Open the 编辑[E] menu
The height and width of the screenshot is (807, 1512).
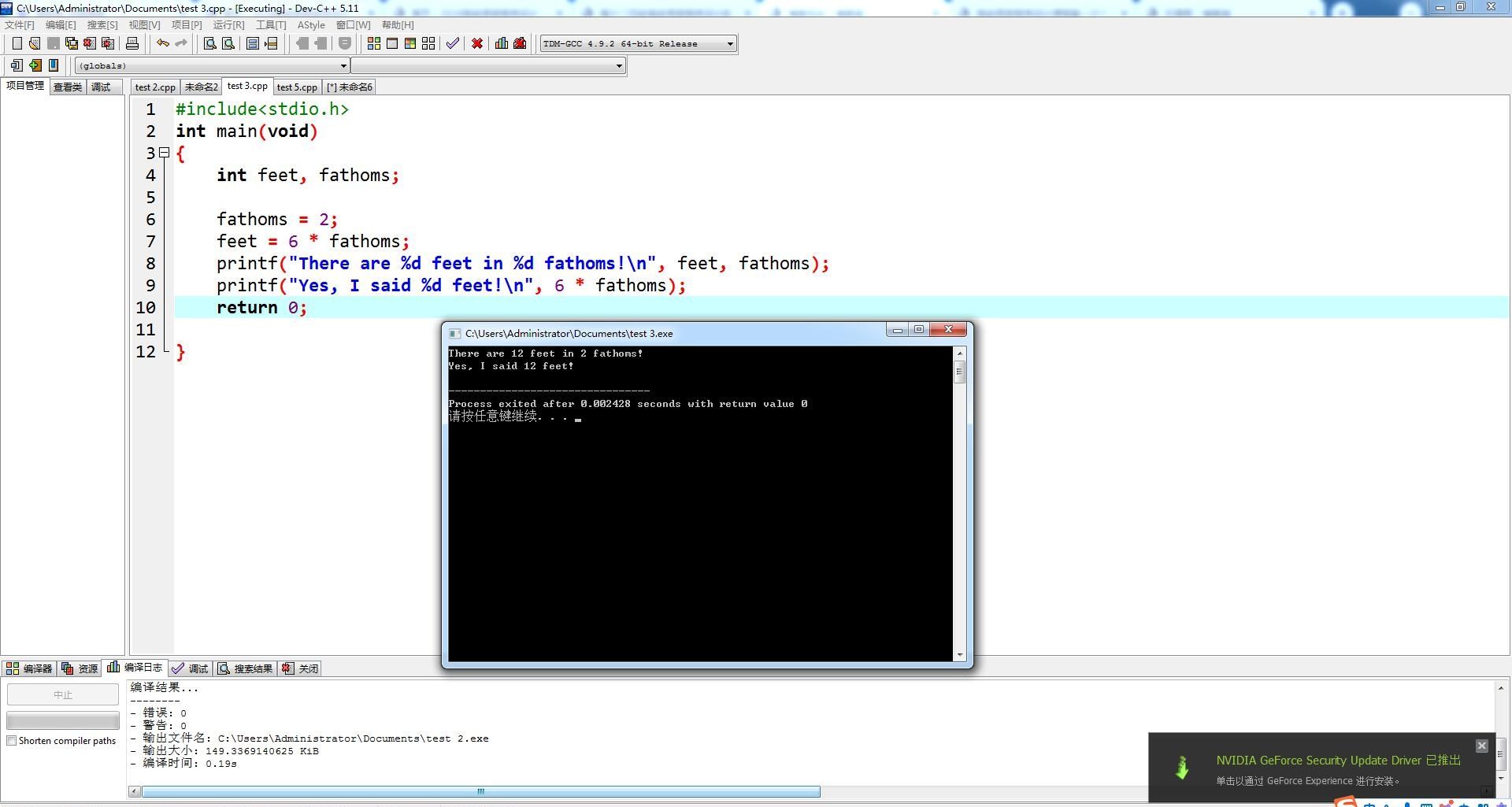(x=61, y=25)
